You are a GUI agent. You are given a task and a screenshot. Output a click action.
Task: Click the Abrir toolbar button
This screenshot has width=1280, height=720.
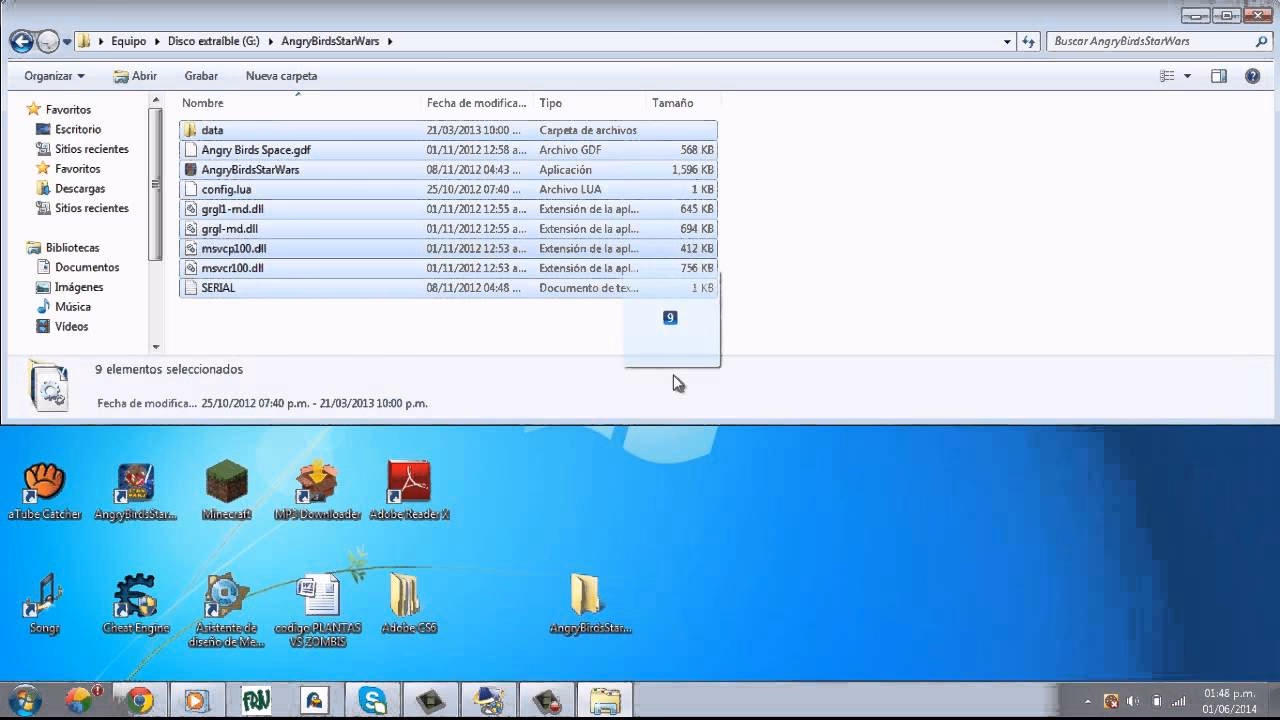pos(135,76)
